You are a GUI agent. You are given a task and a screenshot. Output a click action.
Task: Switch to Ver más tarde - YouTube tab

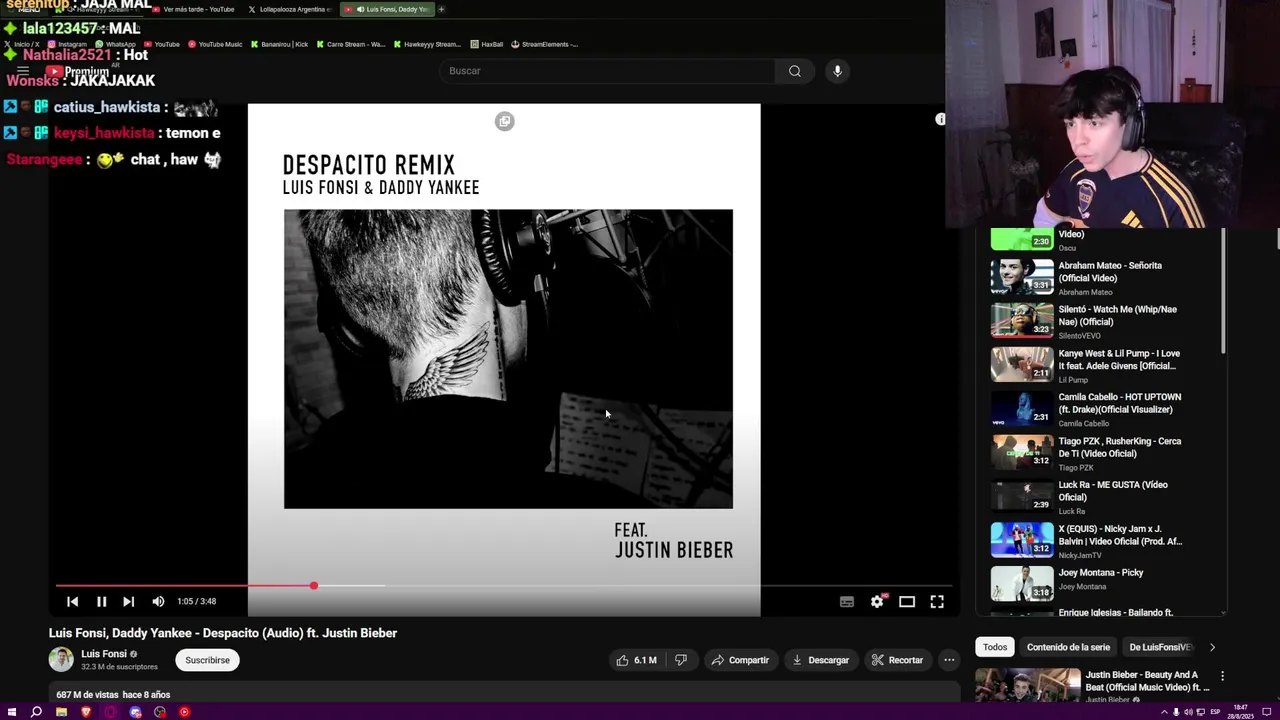[192, 9]
